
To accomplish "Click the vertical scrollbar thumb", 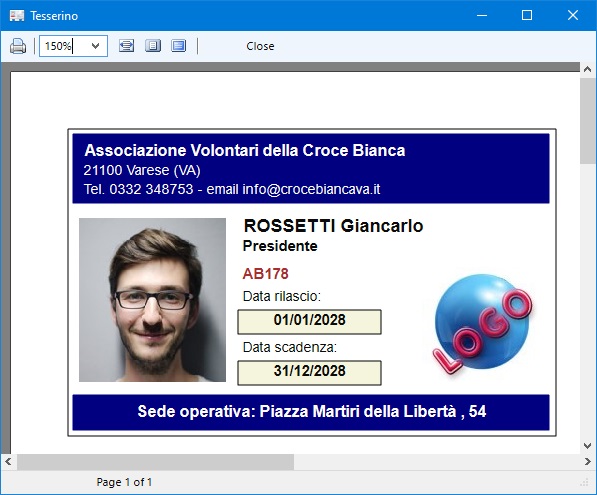I will click(x=587, y=121).
